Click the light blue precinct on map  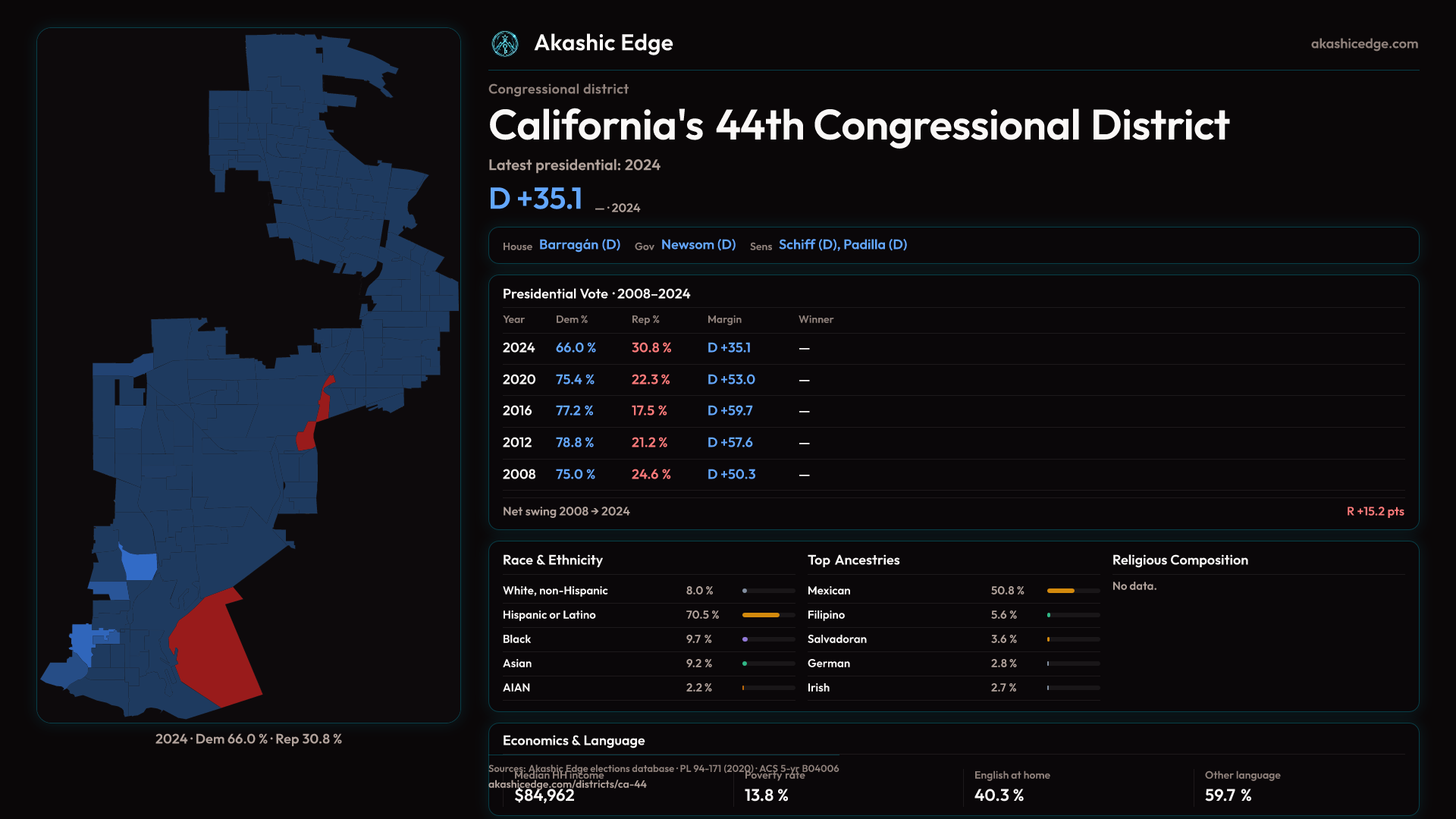(x=140, y=566)
